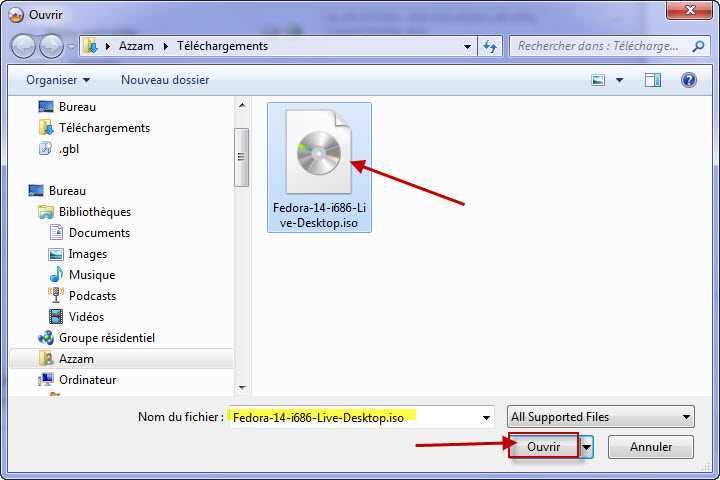Click the navigation pane scrollbar thumb
This screenshot has width=720, height=480.
tap(242, 158)
